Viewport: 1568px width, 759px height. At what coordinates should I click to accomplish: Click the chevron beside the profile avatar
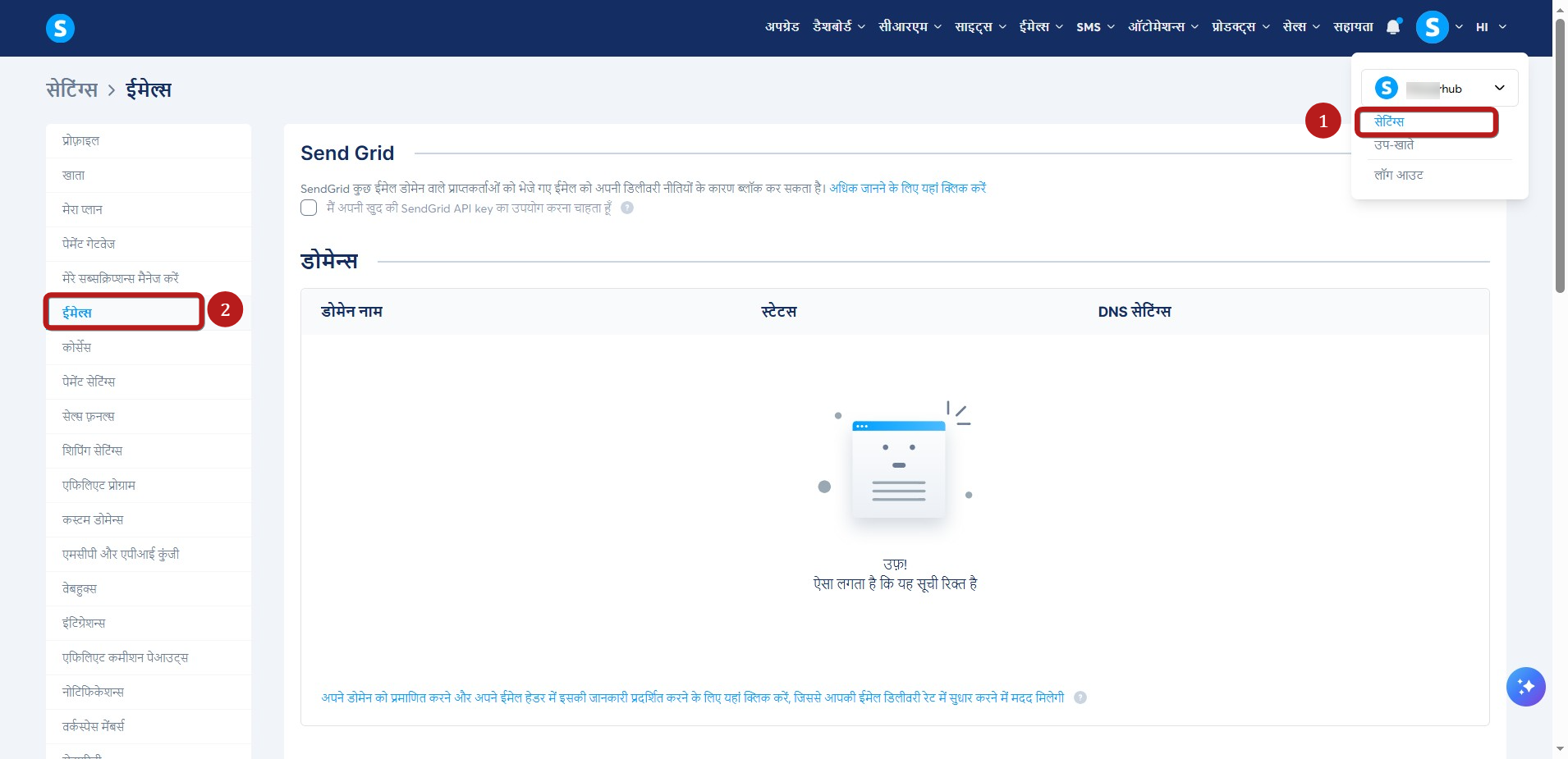coord(1459,27)
